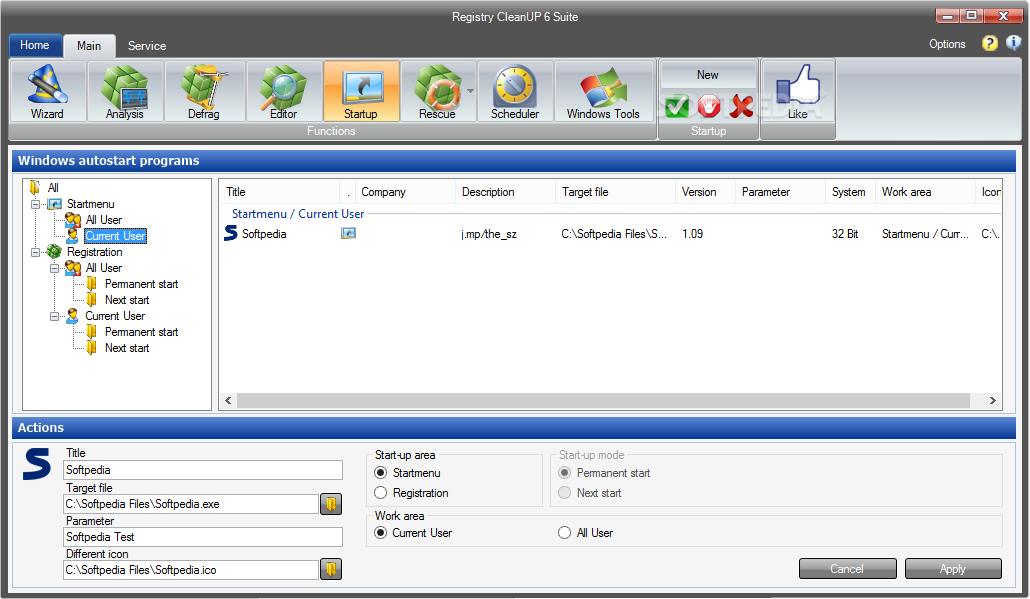Click the shortcut icon beside Softpedia entry

click(348, 233)
